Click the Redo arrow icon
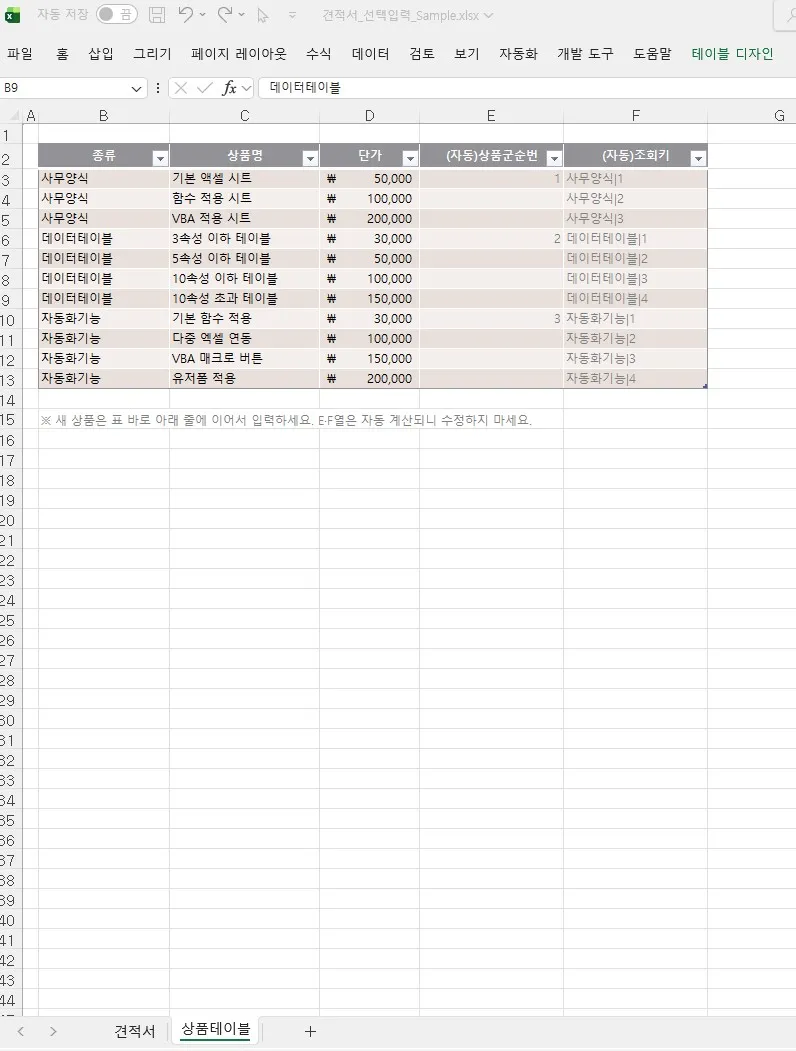The width and height of the screenshot is (796, 1051). pyautogui.click(x=225, y=14)
